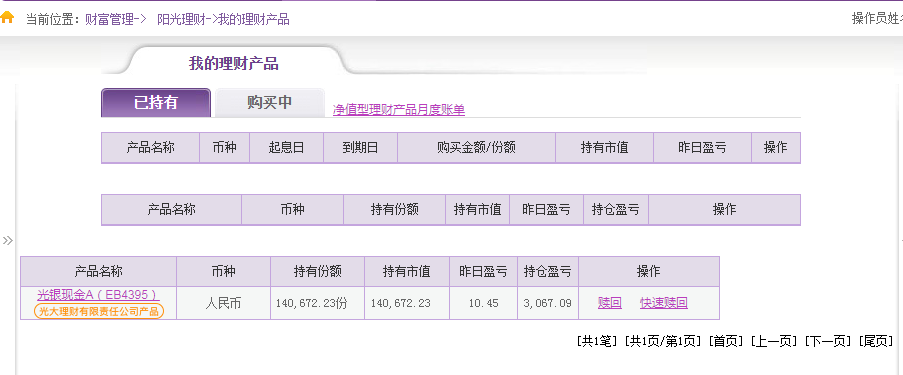Click 操作员姓名 label at top right

[877, 18]
